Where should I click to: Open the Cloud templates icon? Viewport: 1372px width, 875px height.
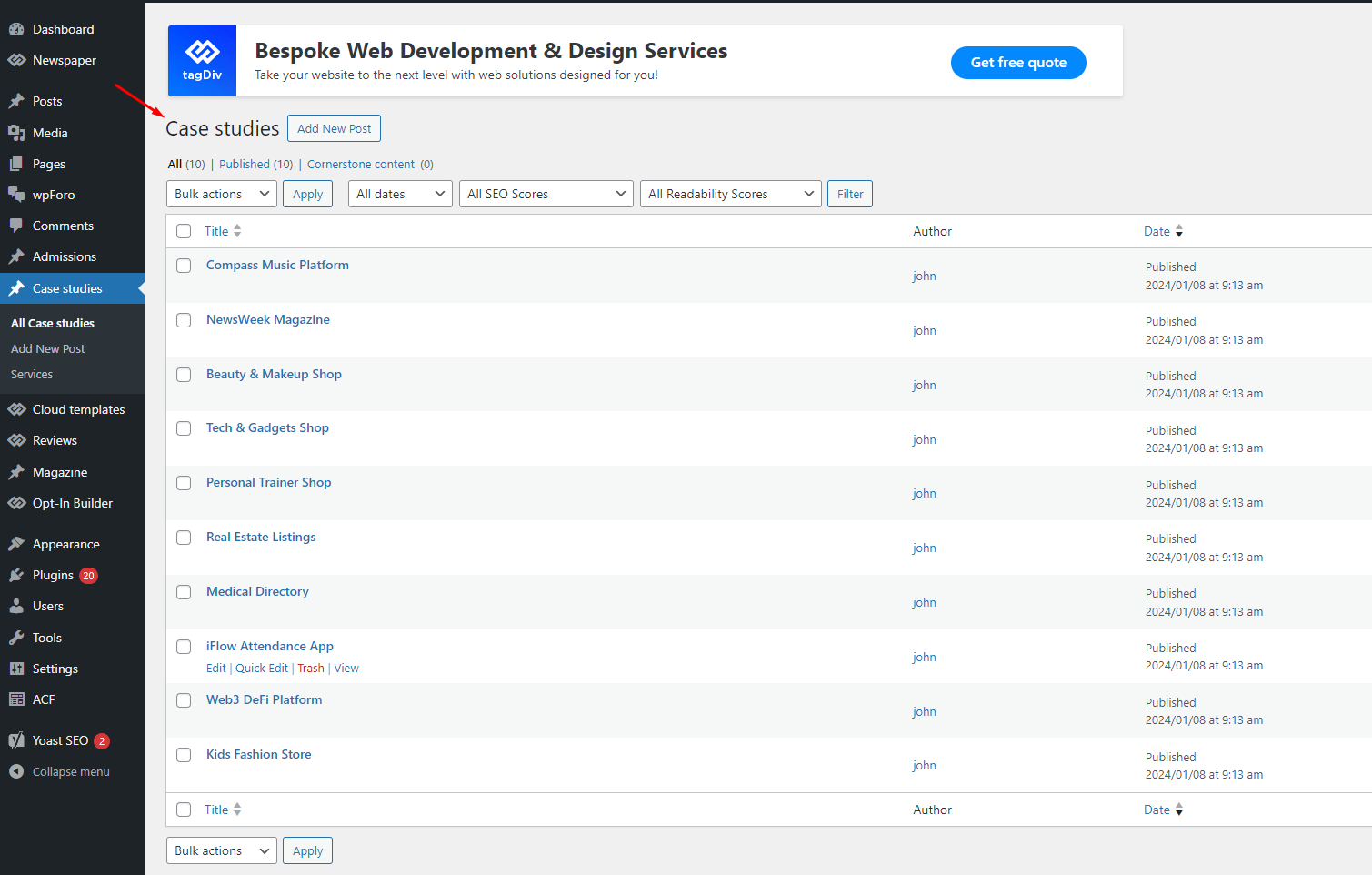click(x=16, y=409)
